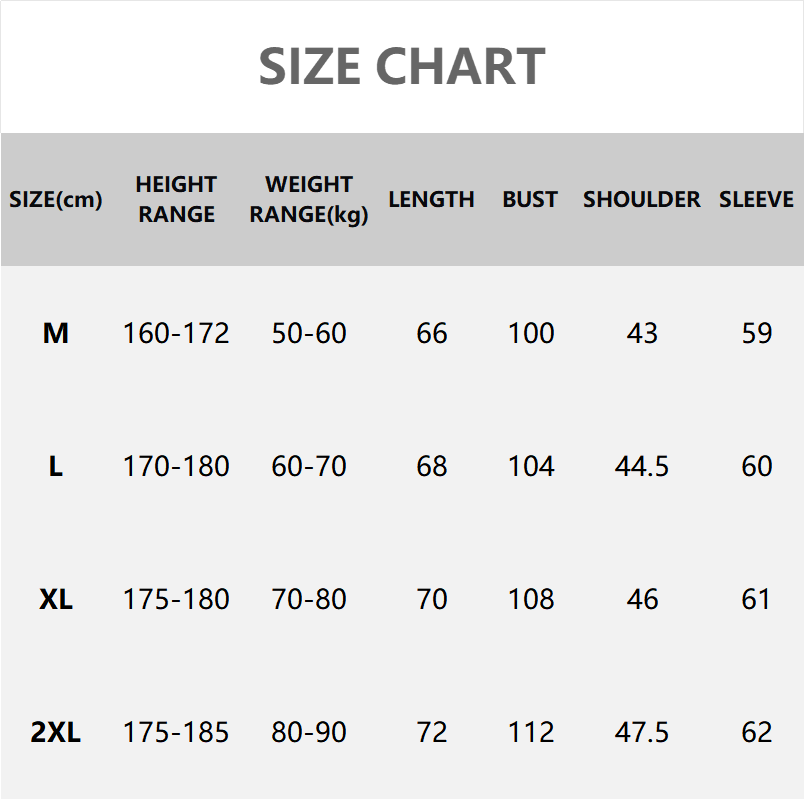The image size is (804, 799).
Task: Click the SLEEVE column header
Action: point(756,200)
